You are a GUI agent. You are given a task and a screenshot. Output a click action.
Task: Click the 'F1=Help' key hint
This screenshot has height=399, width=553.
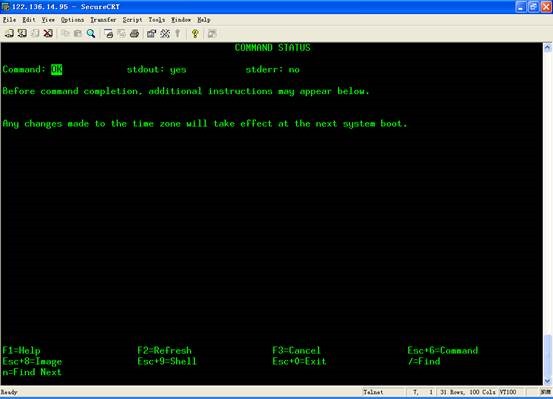21,350
